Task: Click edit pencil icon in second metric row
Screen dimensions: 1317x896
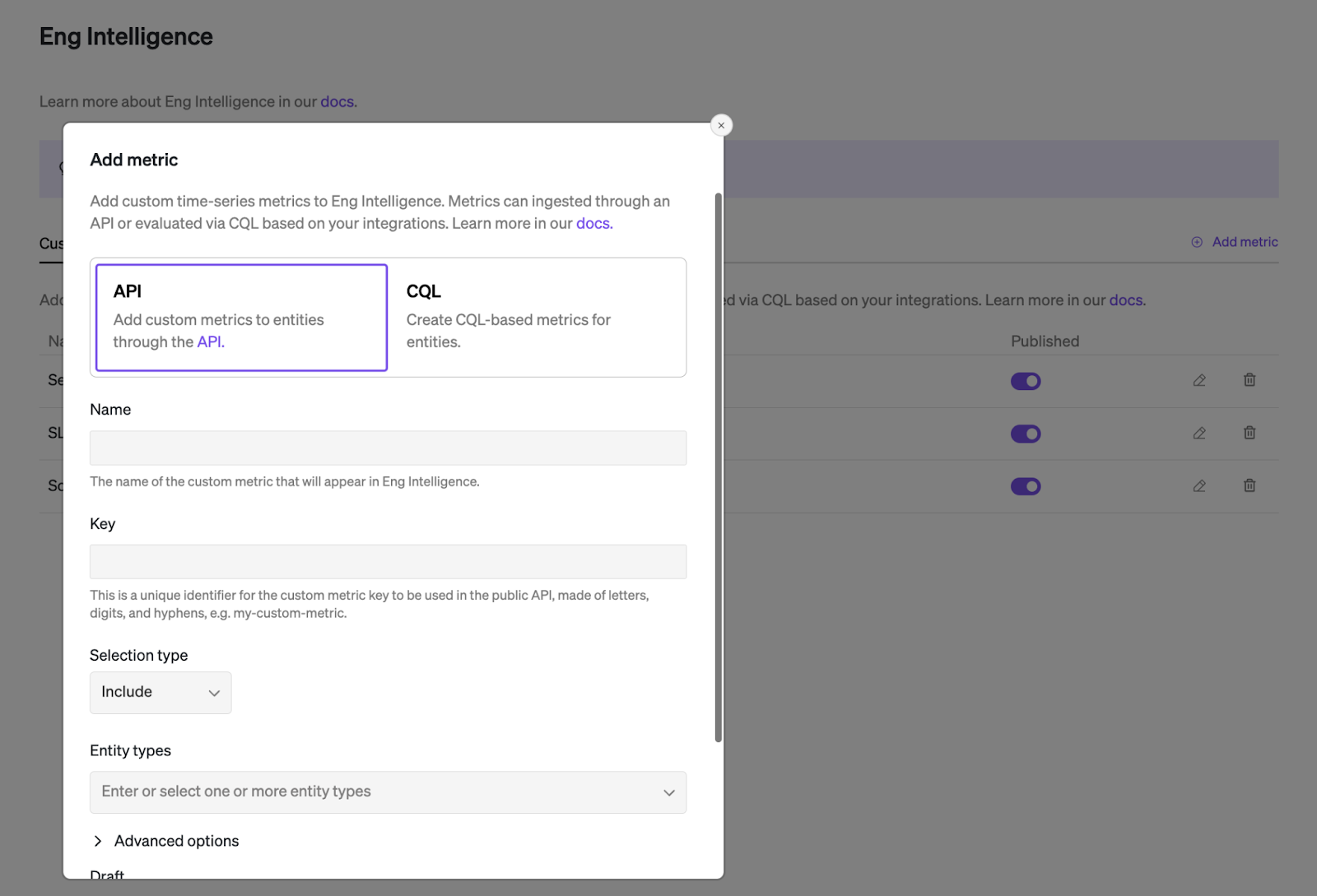Action: (x=1199, y=433)
